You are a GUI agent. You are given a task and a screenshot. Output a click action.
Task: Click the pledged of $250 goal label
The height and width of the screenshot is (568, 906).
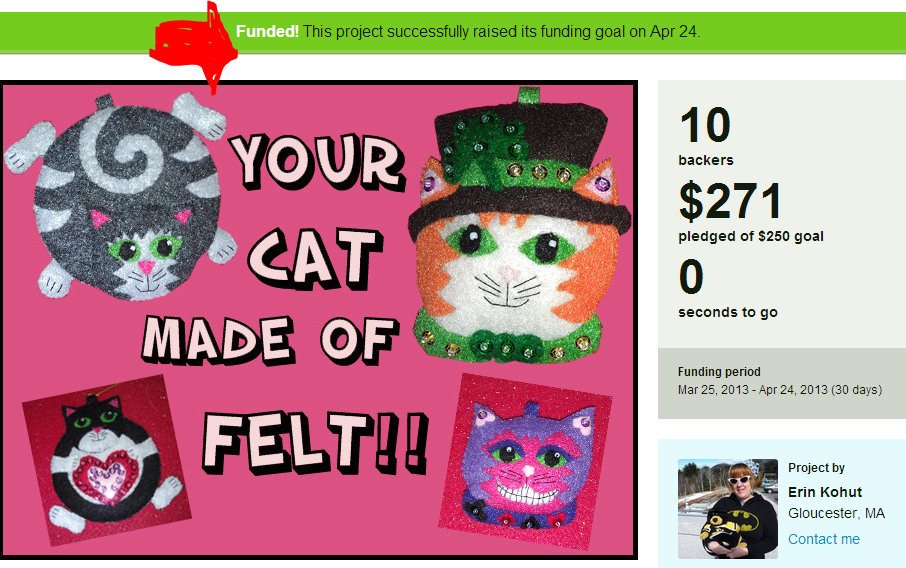751,236
